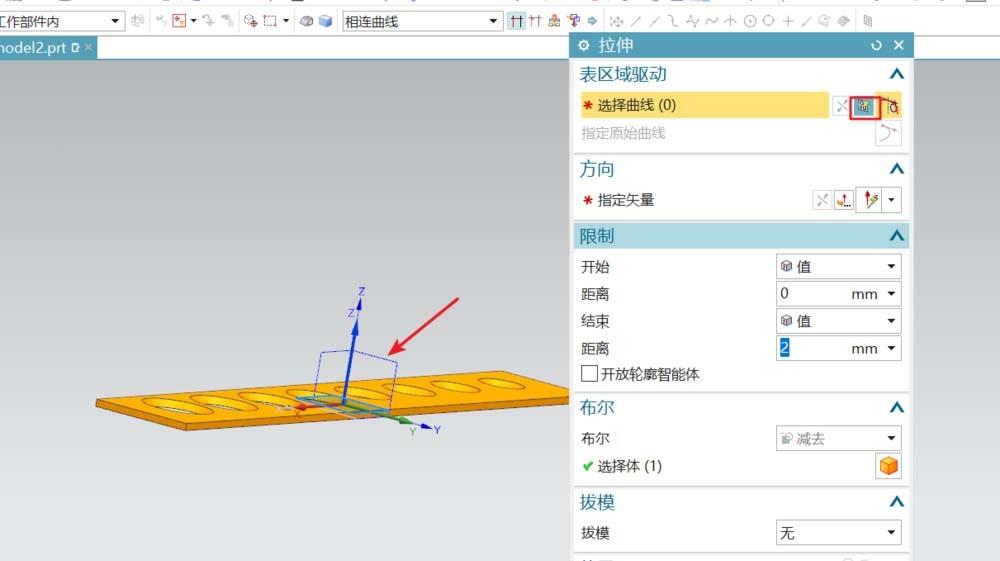
Task: Click the select with crosshair cube icon
Action: click(251, 21)
